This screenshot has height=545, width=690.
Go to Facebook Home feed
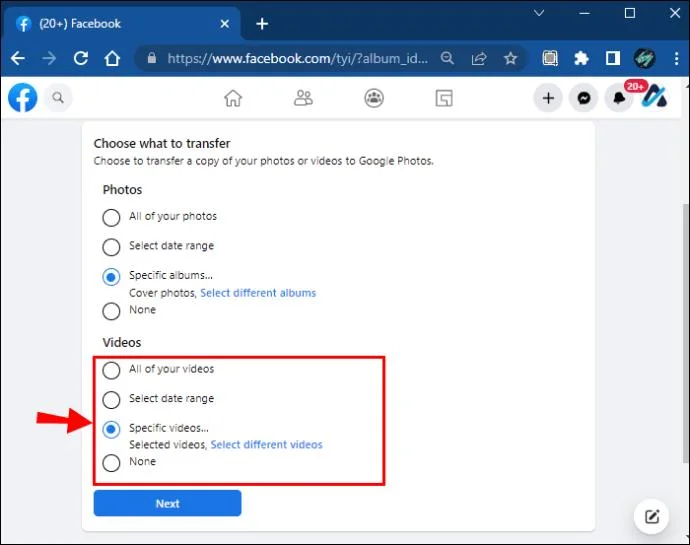pos(233,98)
